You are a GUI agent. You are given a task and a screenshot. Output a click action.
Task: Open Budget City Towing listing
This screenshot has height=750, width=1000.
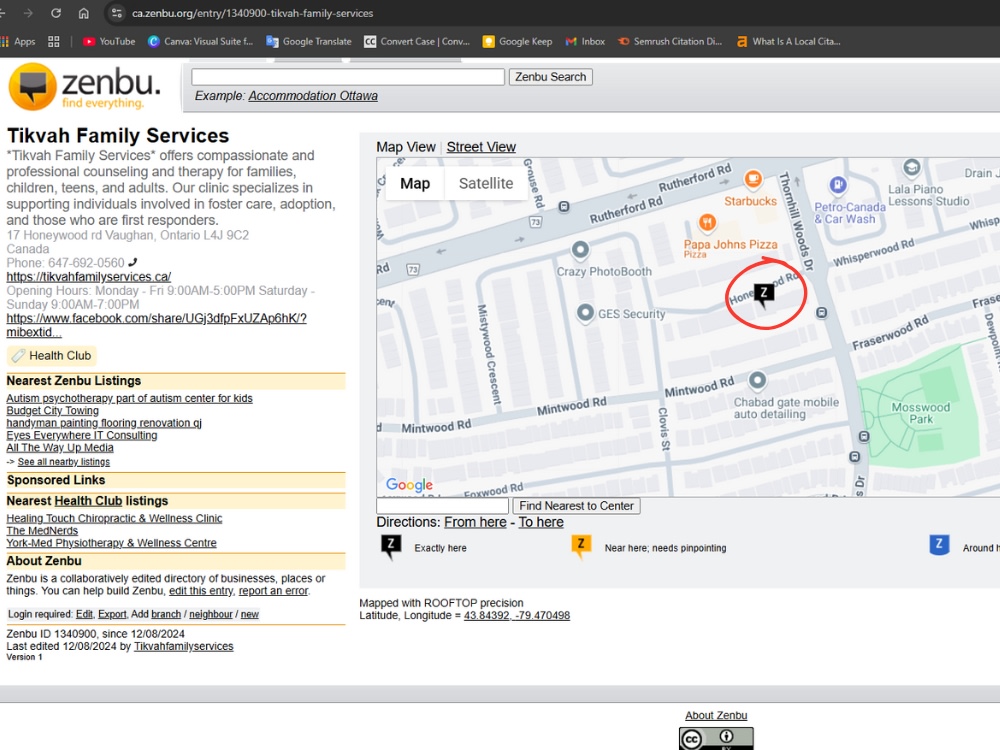pyautogui.click(x=52, y=411)
